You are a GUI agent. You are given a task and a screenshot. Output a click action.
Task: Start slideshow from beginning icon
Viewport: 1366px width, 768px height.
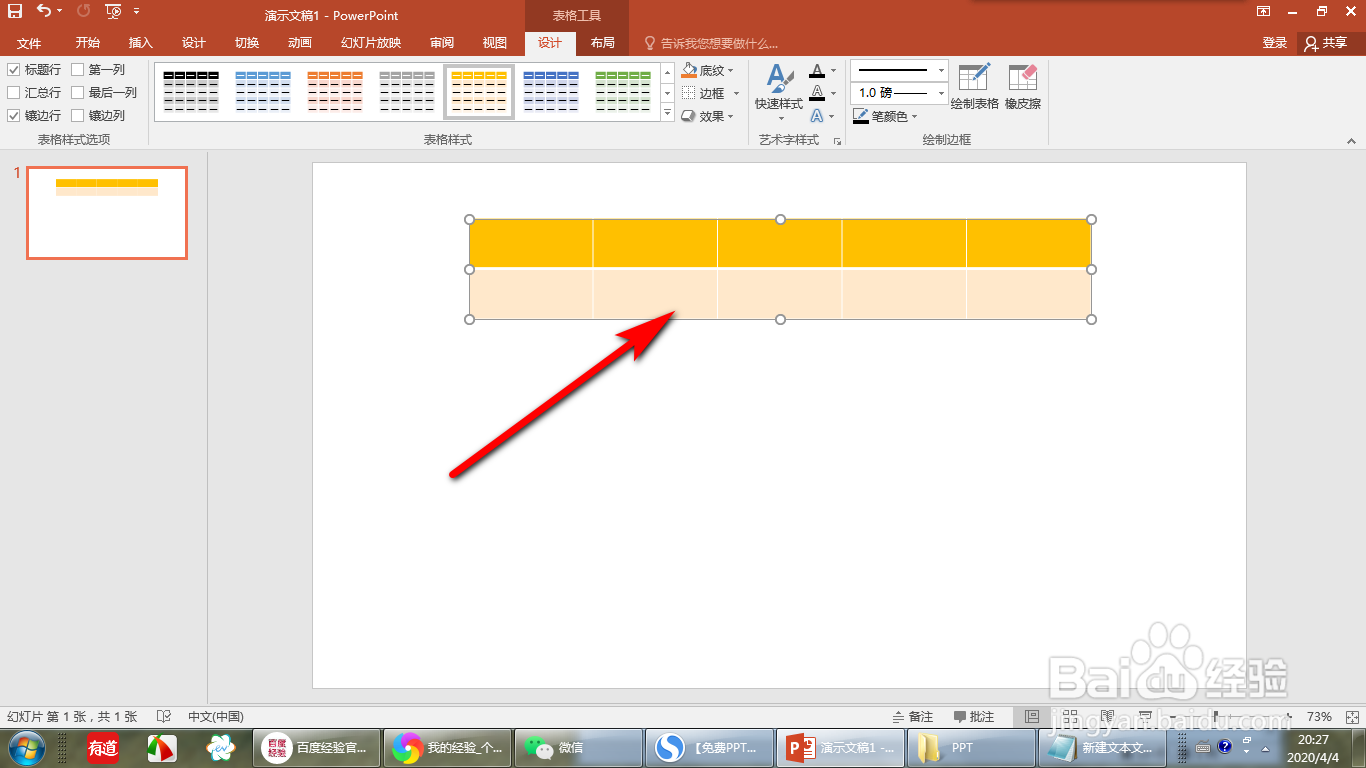pyautogui.click(x=113, y=12)
